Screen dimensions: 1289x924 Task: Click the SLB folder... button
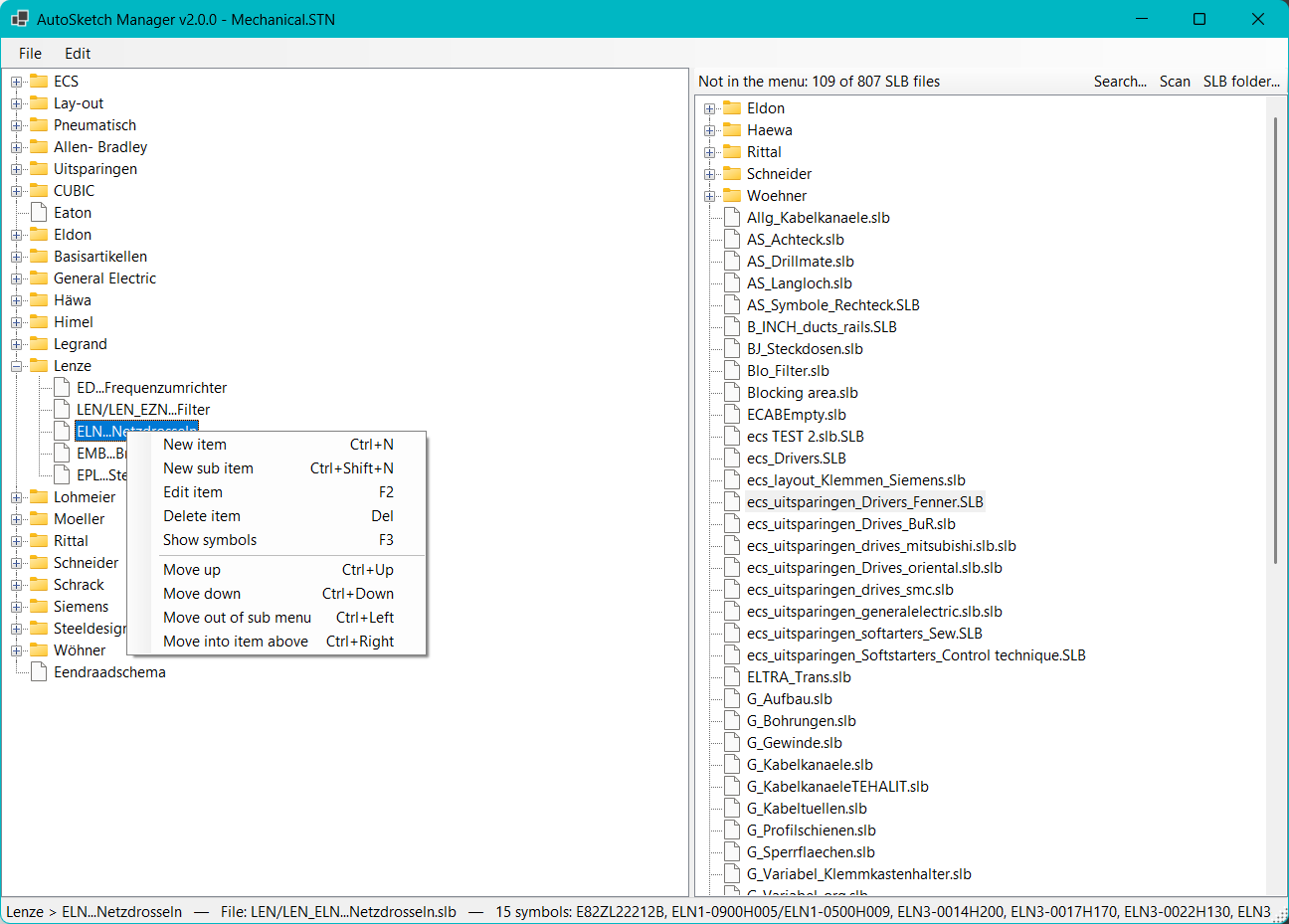(x=1241, y=82)
